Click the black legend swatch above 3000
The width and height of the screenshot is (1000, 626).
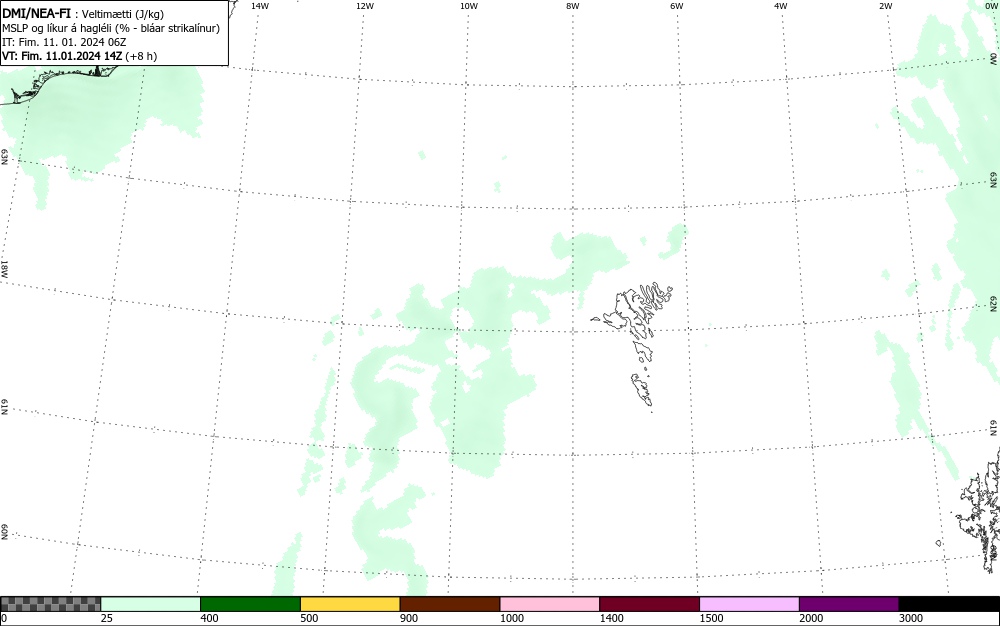pos(949,604)
